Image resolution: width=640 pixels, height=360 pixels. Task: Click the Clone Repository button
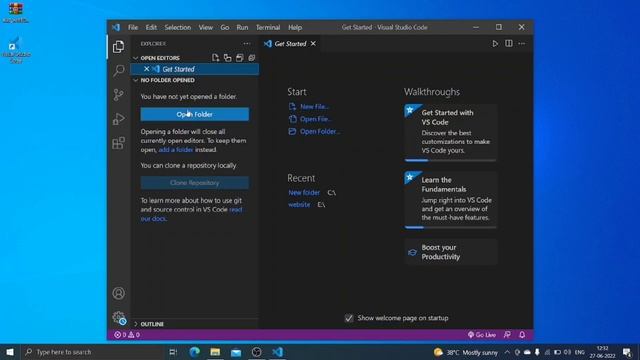195,183
